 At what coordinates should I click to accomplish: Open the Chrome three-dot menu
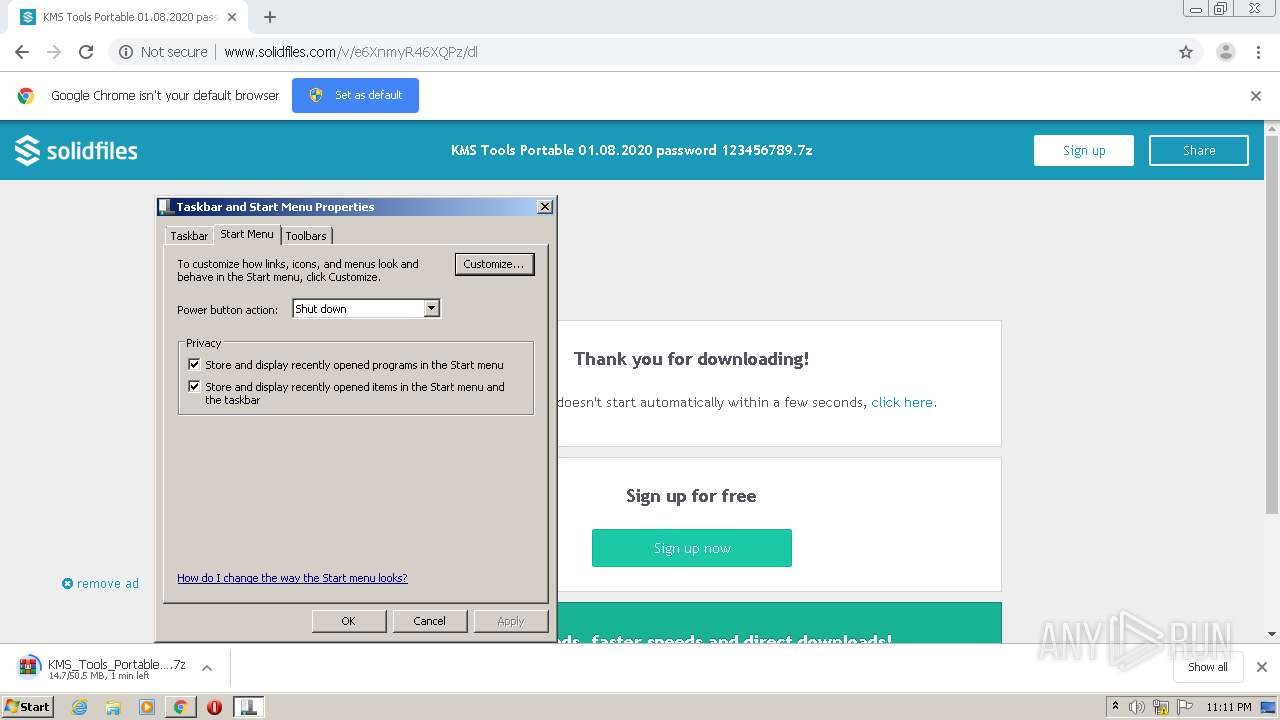pos(1258,52)
